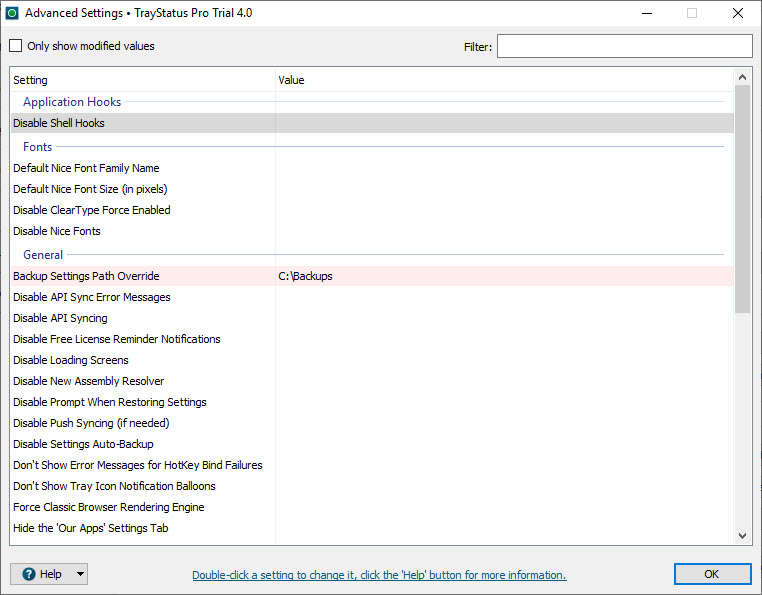Click the Setting column header
This screenshot has height=595, width=762.
coord(30,80)
